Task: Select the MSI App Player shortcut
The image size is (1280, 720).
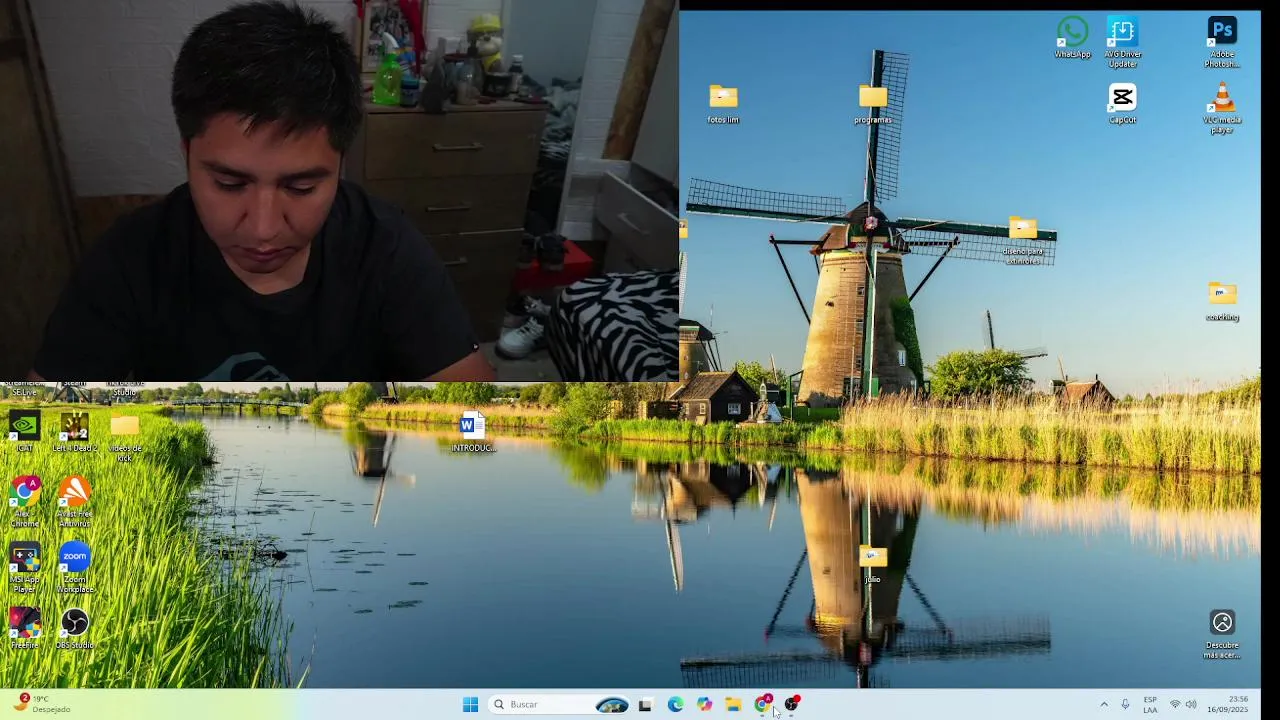Action: [x=24, y=568]
